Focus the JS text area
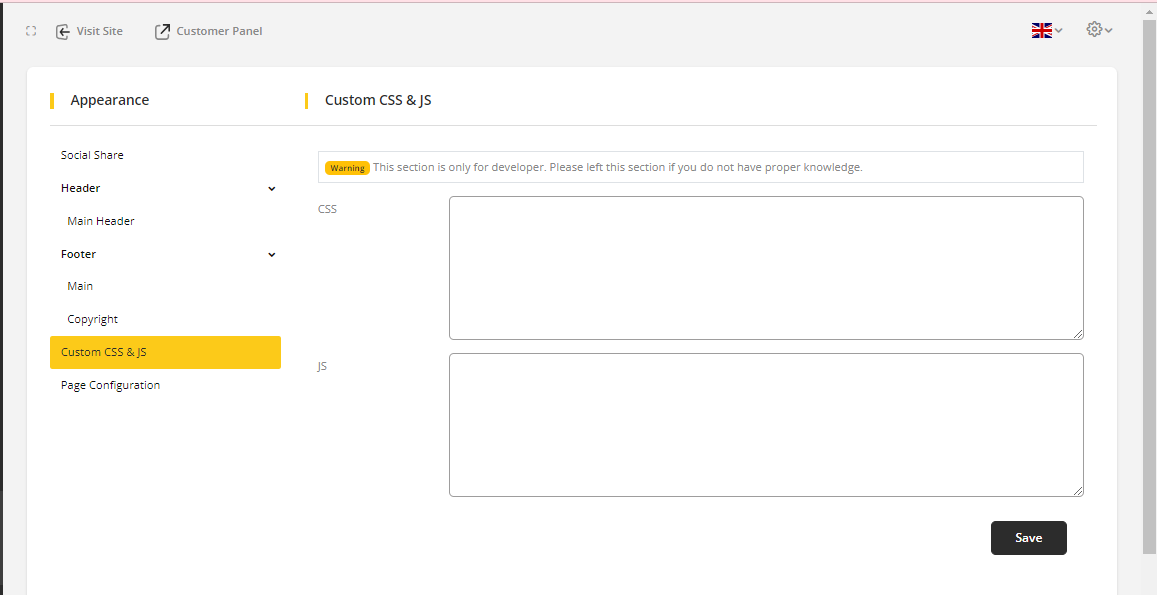The width and height of the screenshot is (1157, 595). 766,425
